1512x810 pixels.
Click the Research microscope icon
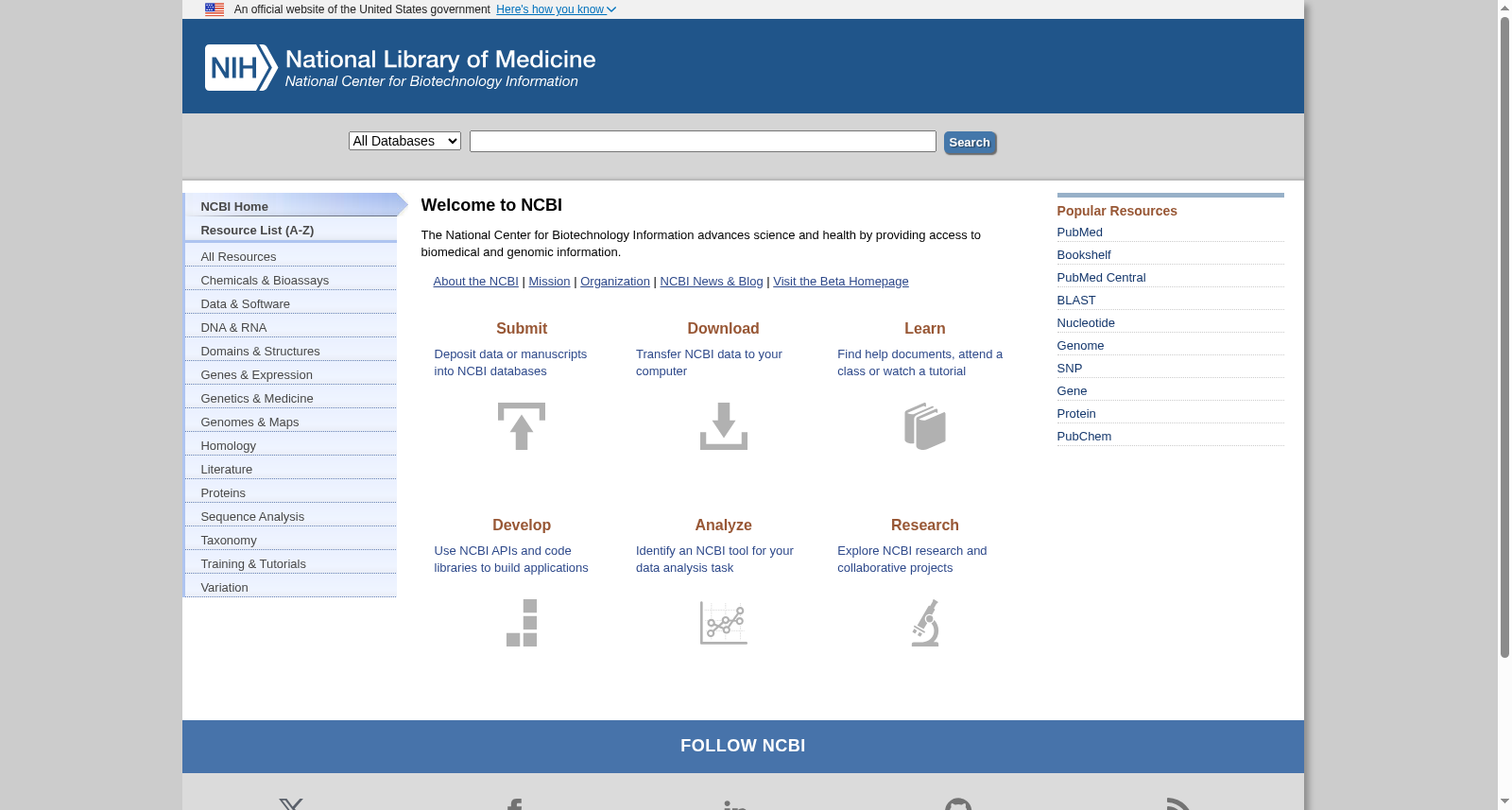click(x=925, y=623)
